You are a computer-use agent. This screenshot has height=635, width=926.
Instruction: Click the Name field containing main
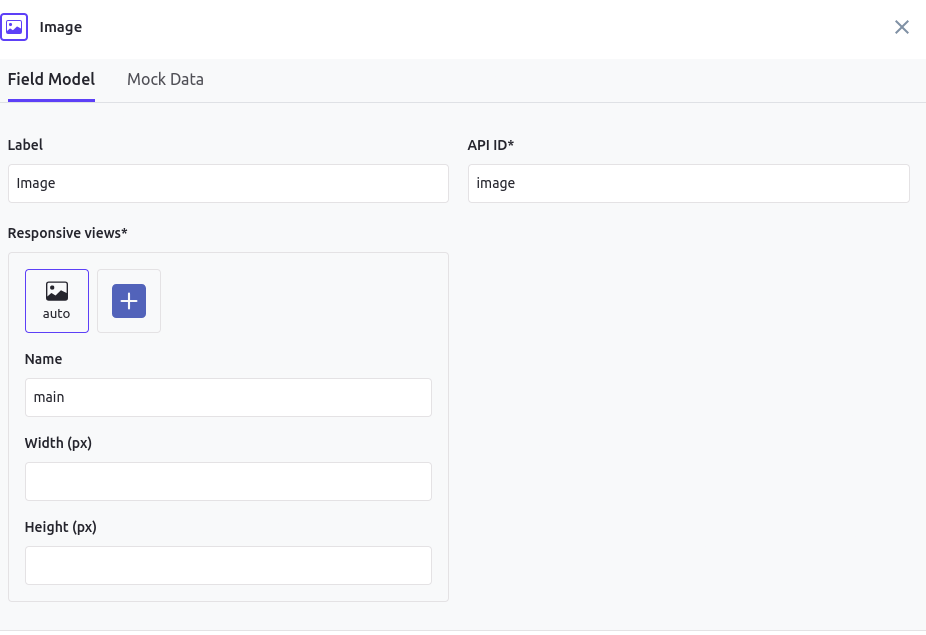point(228,398)
